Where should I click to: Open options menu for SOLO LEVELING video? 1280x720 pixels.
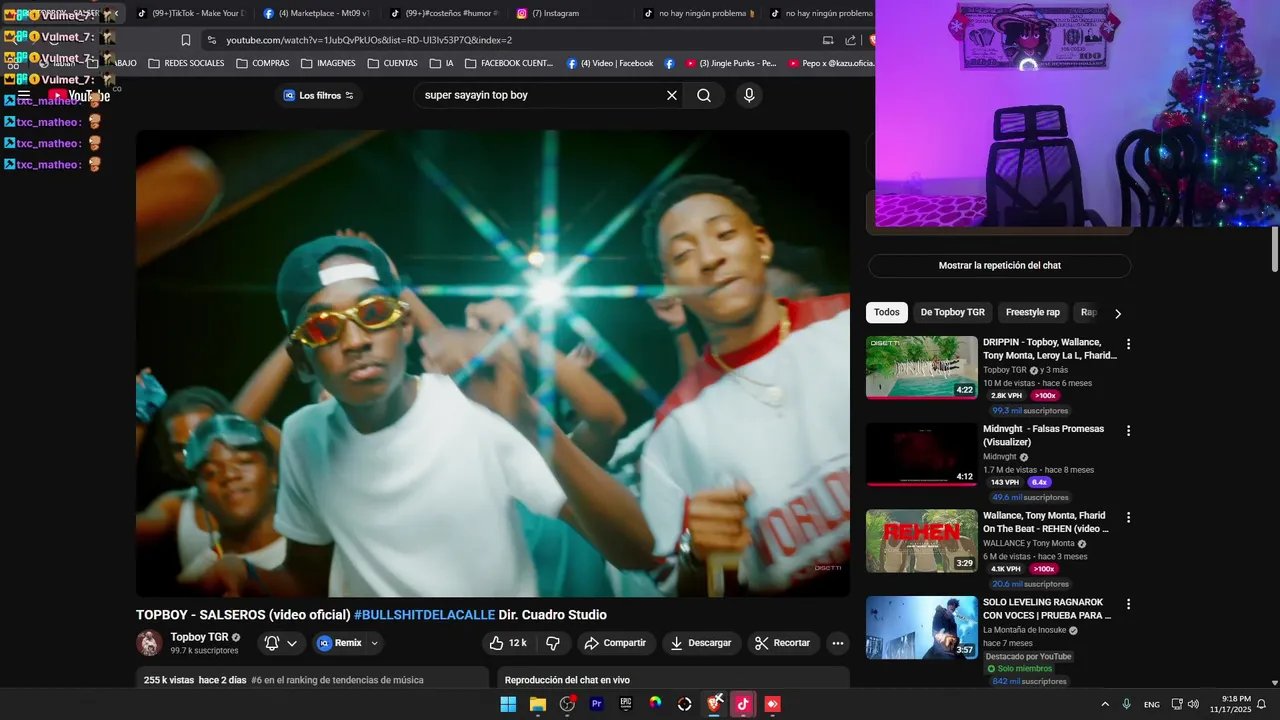click(x=1128, y=605)
